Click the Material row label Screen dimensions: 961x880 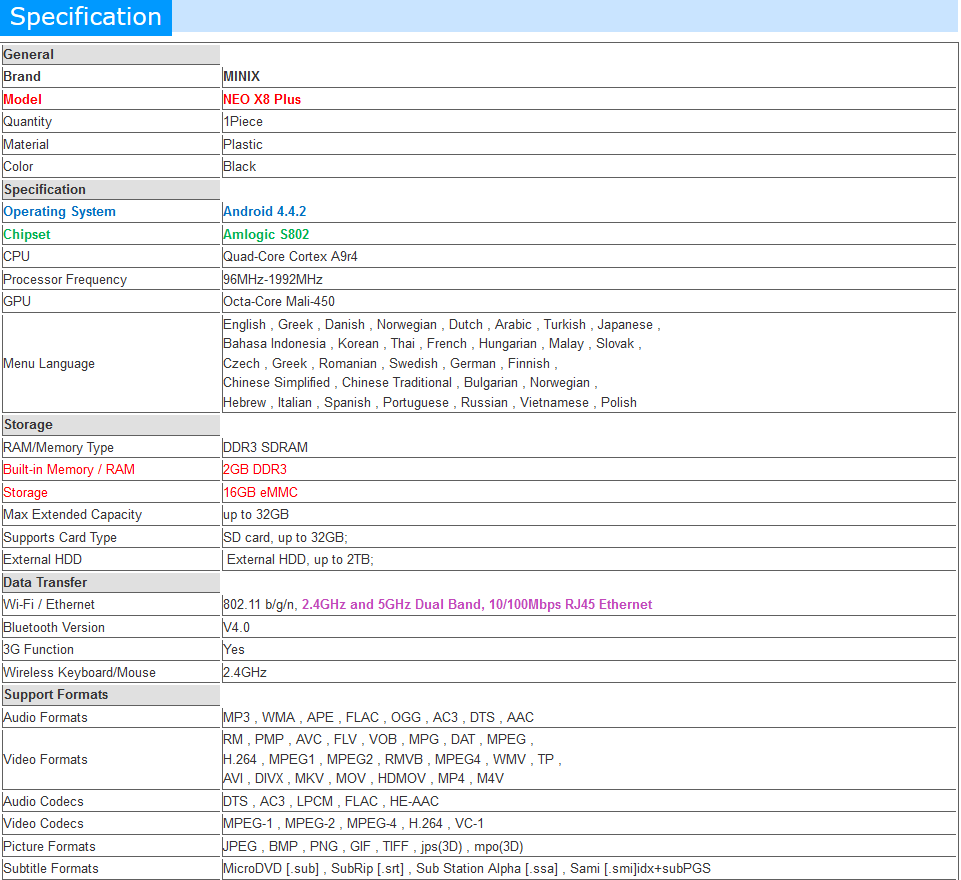pyautogui.click(x=26, y=145)
